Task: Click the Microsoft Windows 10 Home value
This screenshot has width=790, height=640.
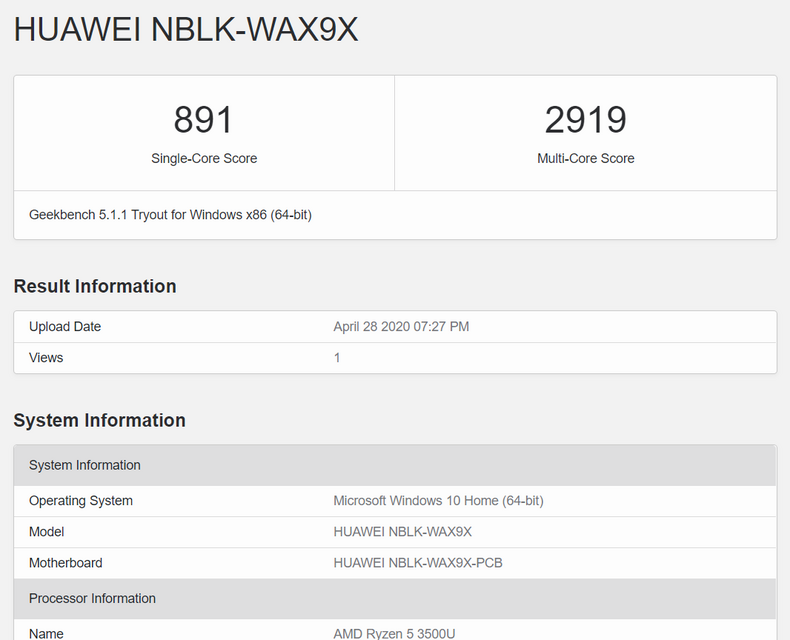Action: click(438, 501)
